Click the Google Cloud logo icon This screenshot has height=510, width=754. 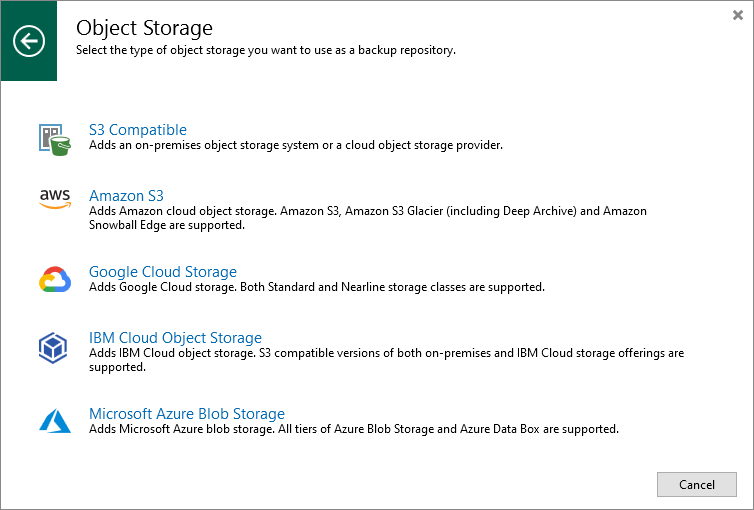coord(55,279)
